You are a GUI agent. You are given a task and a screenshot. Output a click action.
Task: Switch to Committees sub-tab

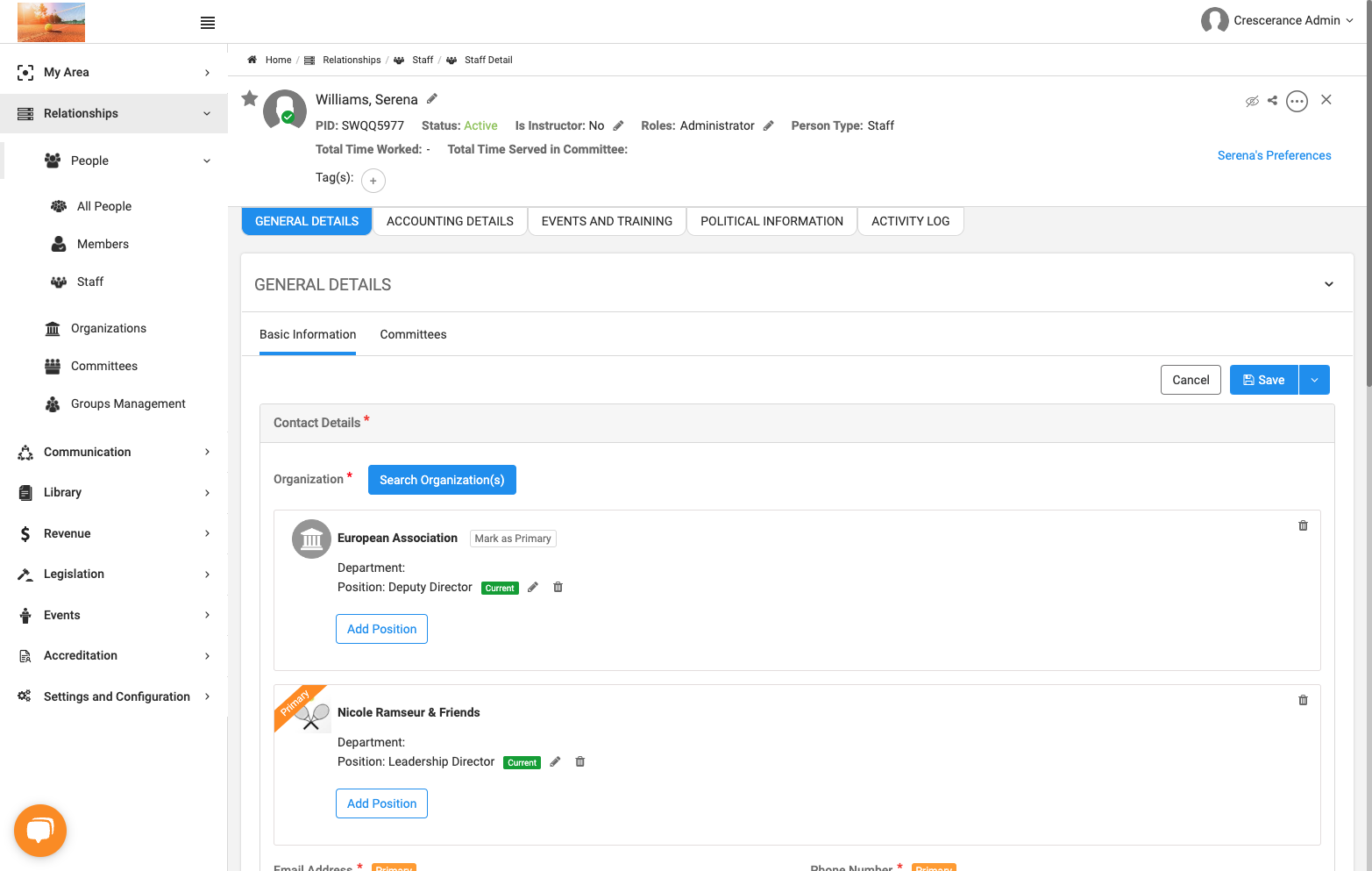[413, 334]
